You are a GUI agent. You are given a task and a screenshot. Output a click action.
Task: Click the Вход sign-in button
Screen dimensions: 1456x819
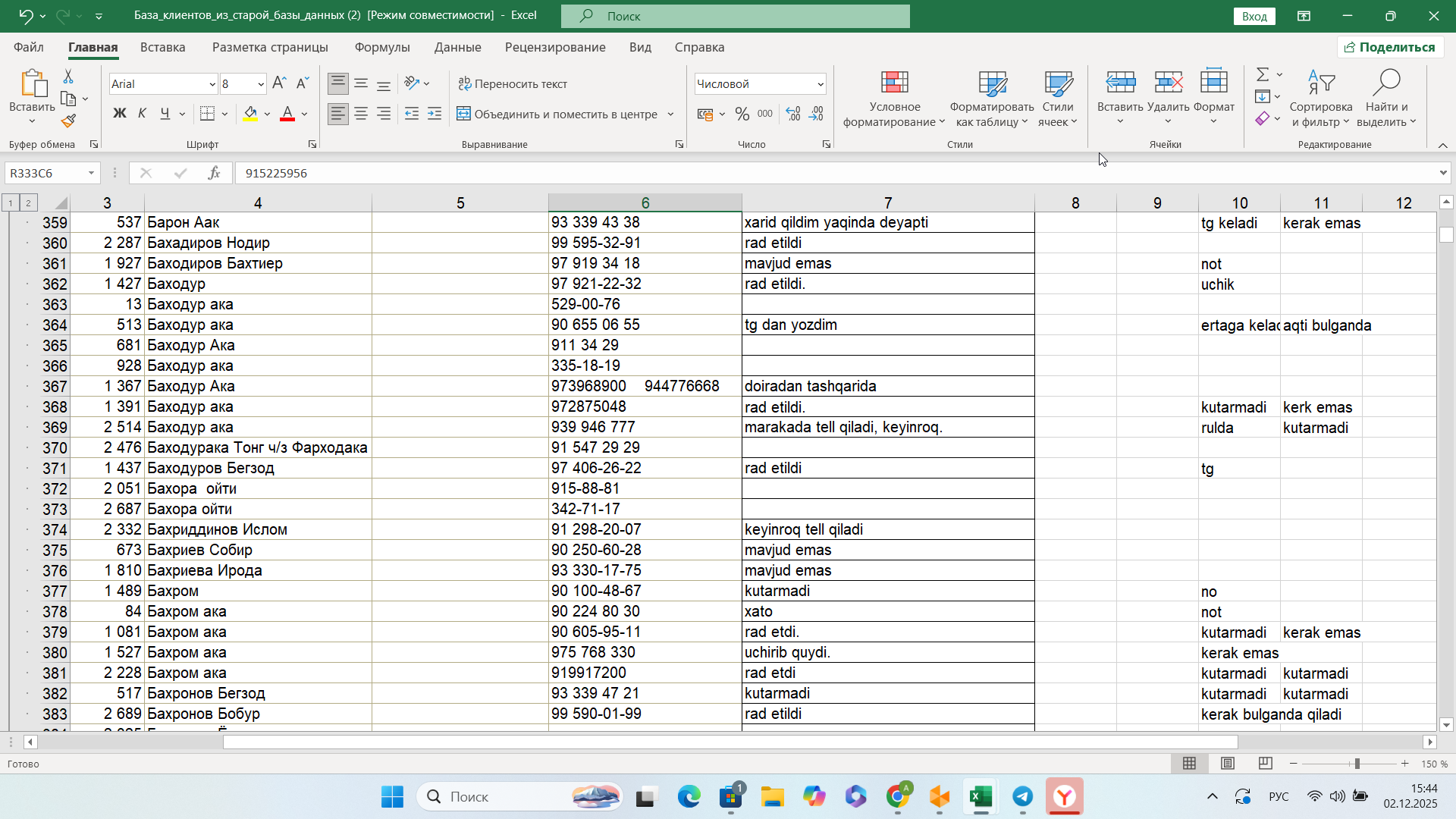1254,16
